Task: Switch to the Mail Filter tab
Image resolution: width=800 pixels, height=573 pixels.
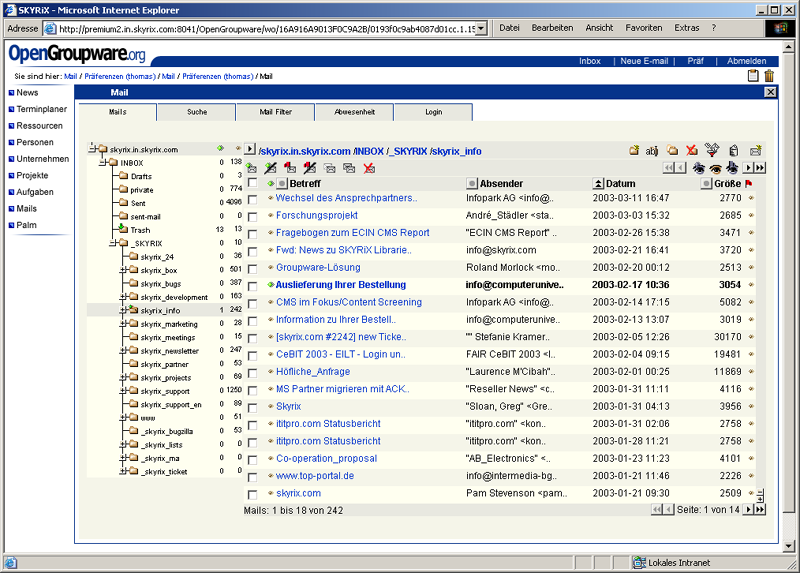Action: 276,112
